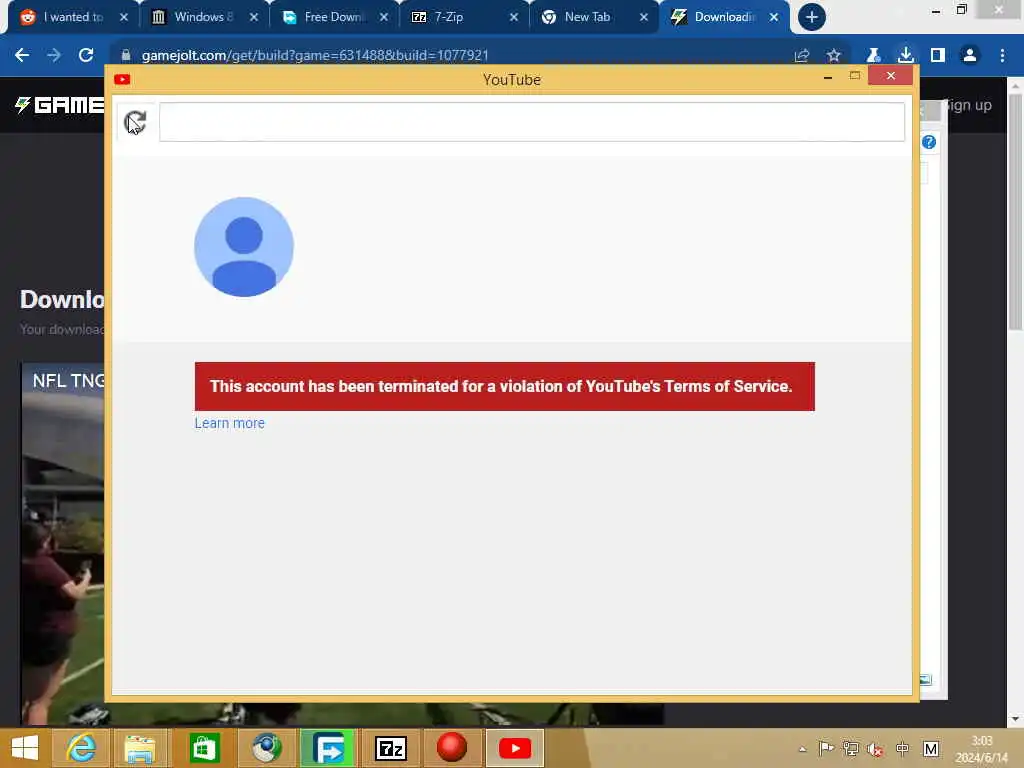Open the Windows Store taskbar icon

point(204,748)
